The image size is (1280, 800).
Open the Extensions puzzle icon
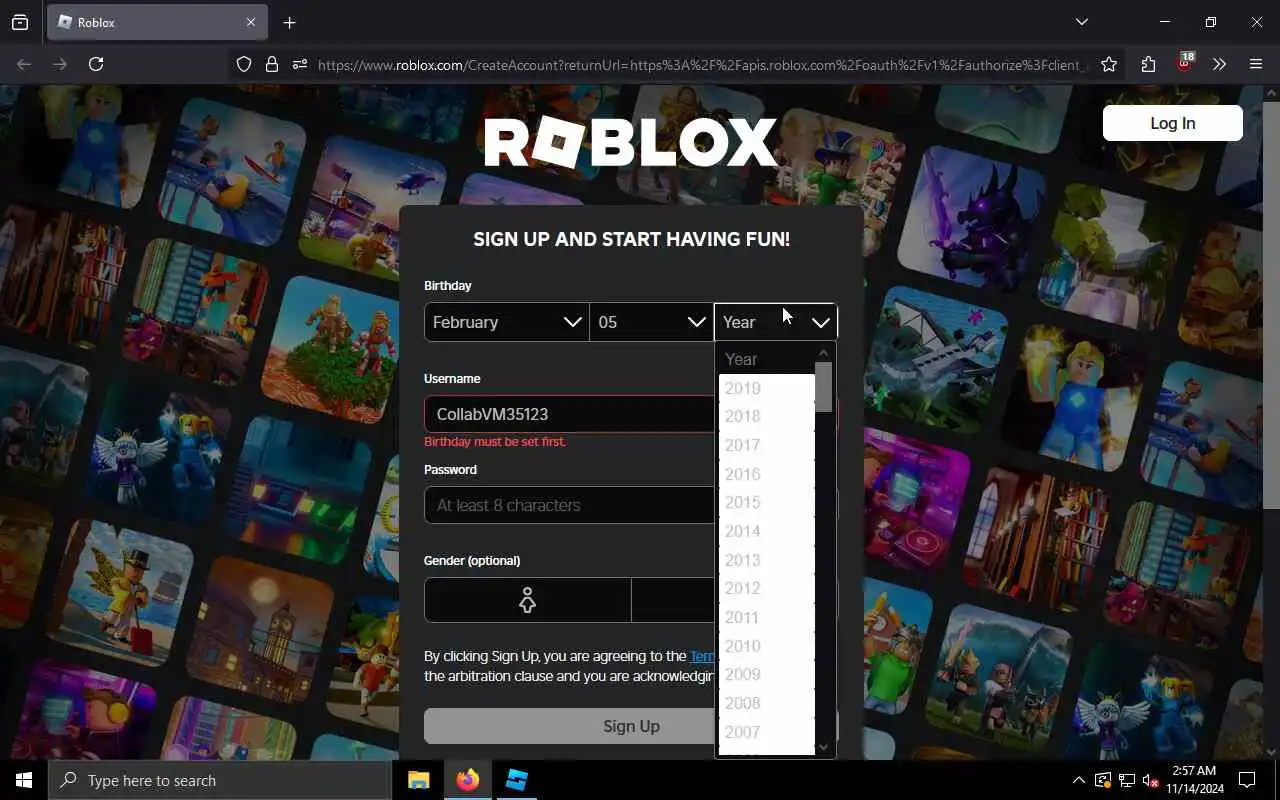coord(1148,64)
